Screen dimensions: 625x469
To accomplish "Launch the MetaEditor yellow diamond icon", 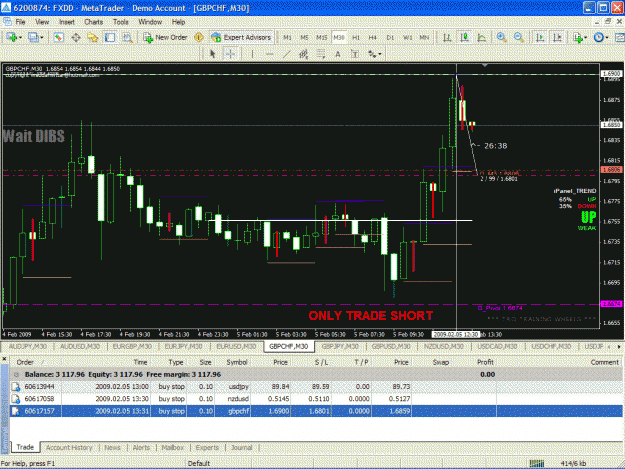I will click(199, 37).
